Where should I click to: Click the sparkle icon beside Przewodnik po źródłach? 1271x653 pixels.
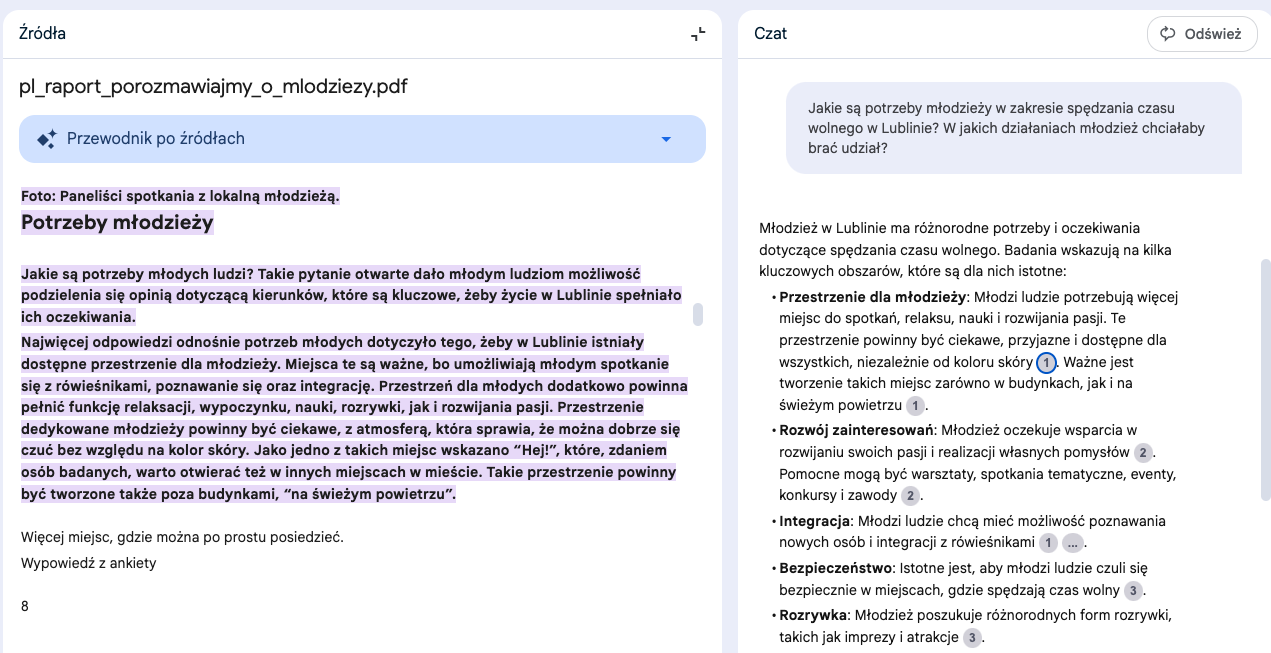tap(46, 139)
